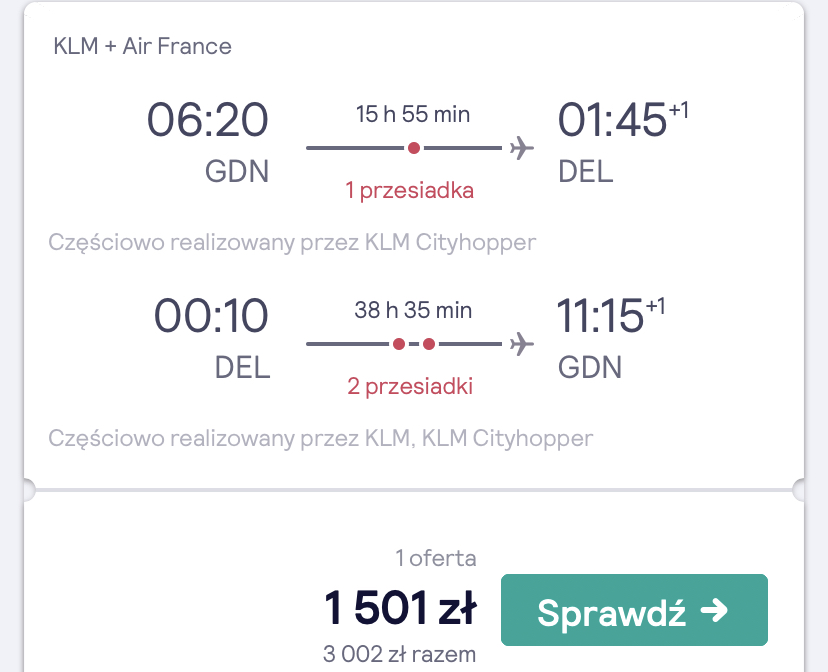Click the 1 501 zł price
Image resolution: width=828 pixels, height=672 pixels.
[400, 608]
